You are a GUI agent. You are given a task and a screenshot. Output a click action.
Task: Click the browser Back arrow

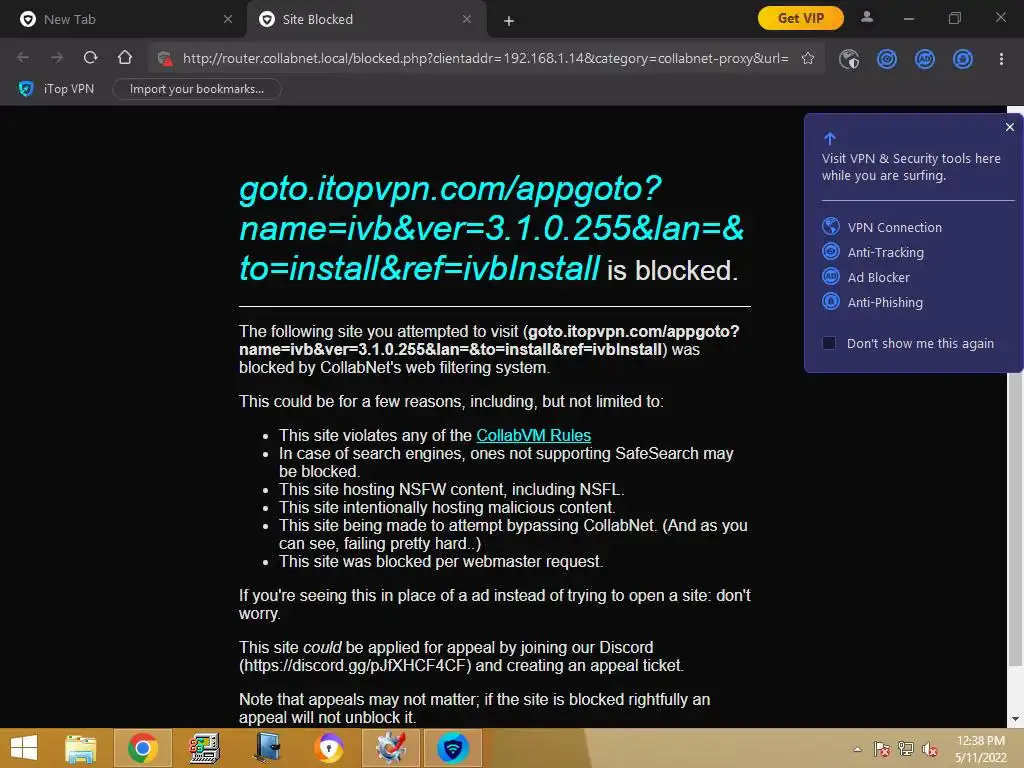coord(23,58)
